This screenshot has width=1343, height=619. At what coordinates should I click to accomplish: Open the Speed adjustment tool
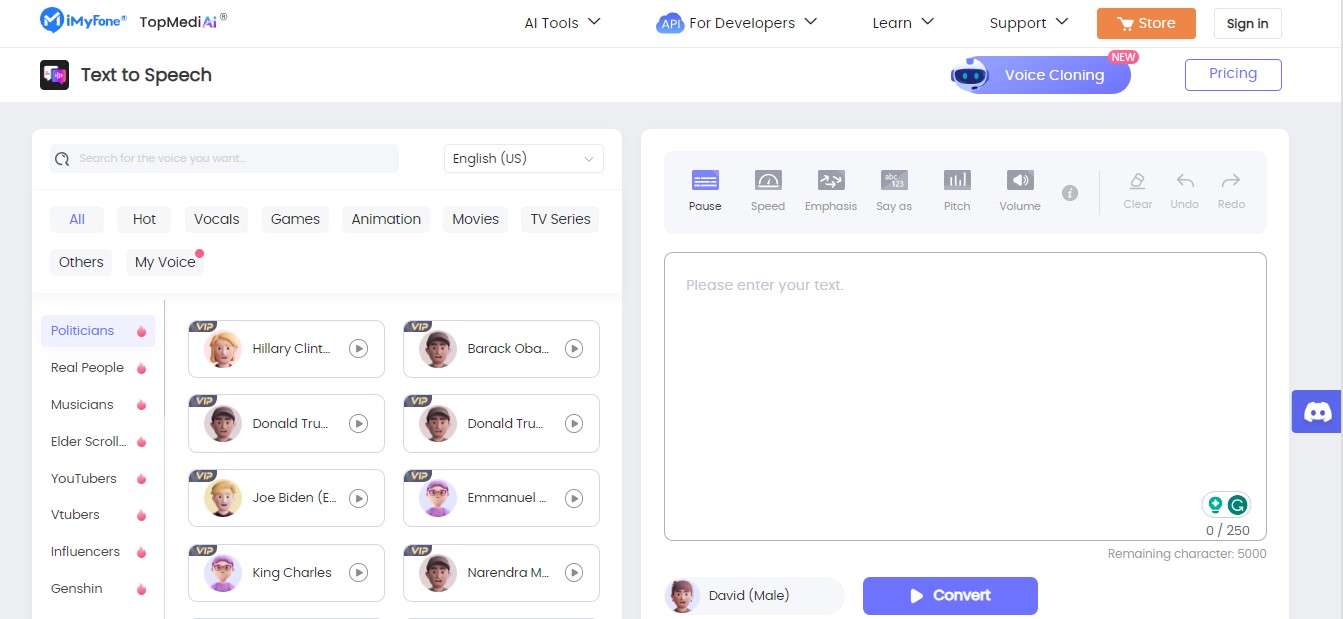(768, 190)
